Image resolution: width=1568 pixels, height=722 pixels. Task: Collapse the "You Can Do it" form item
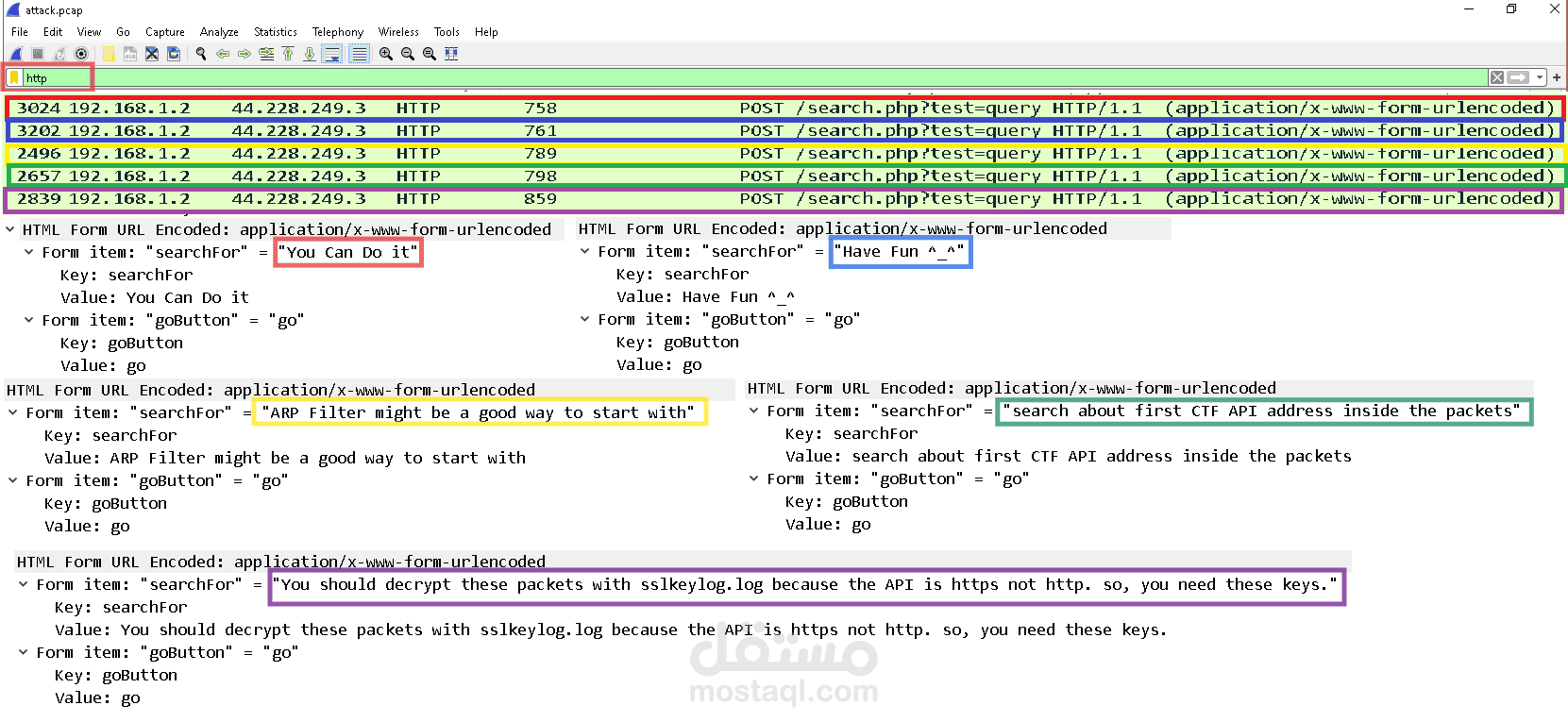[29, 252]
